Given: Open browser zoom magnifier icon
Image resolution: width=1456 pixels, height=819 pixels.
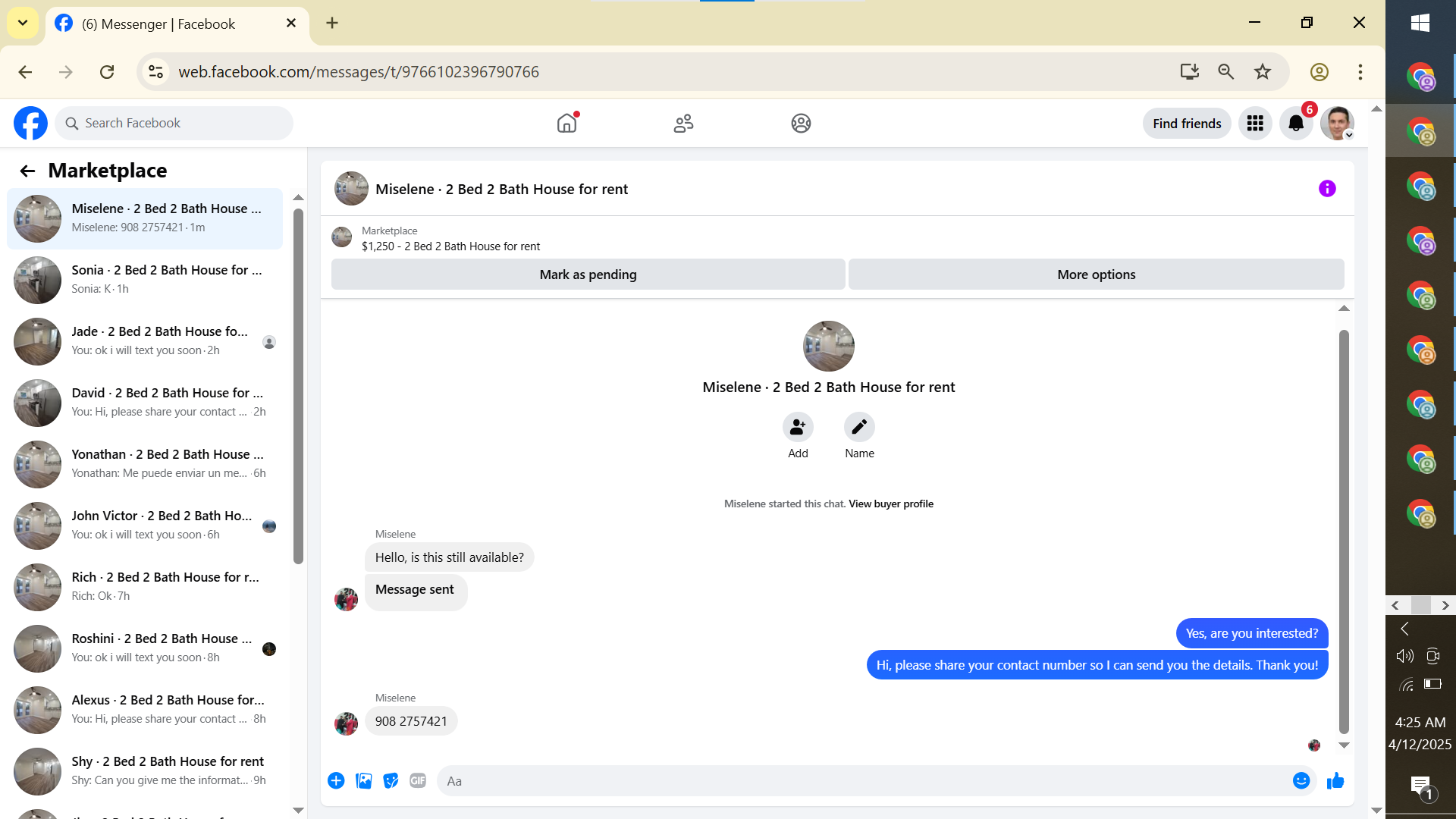Looking at the screenshot, I should coord(1225,71).
